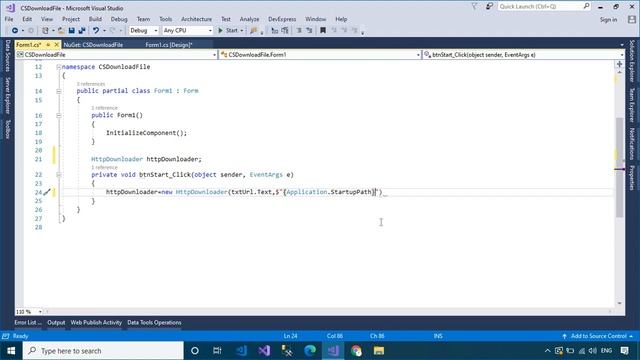Click the split editor icon above scrollbar

(x=620, y=64)
